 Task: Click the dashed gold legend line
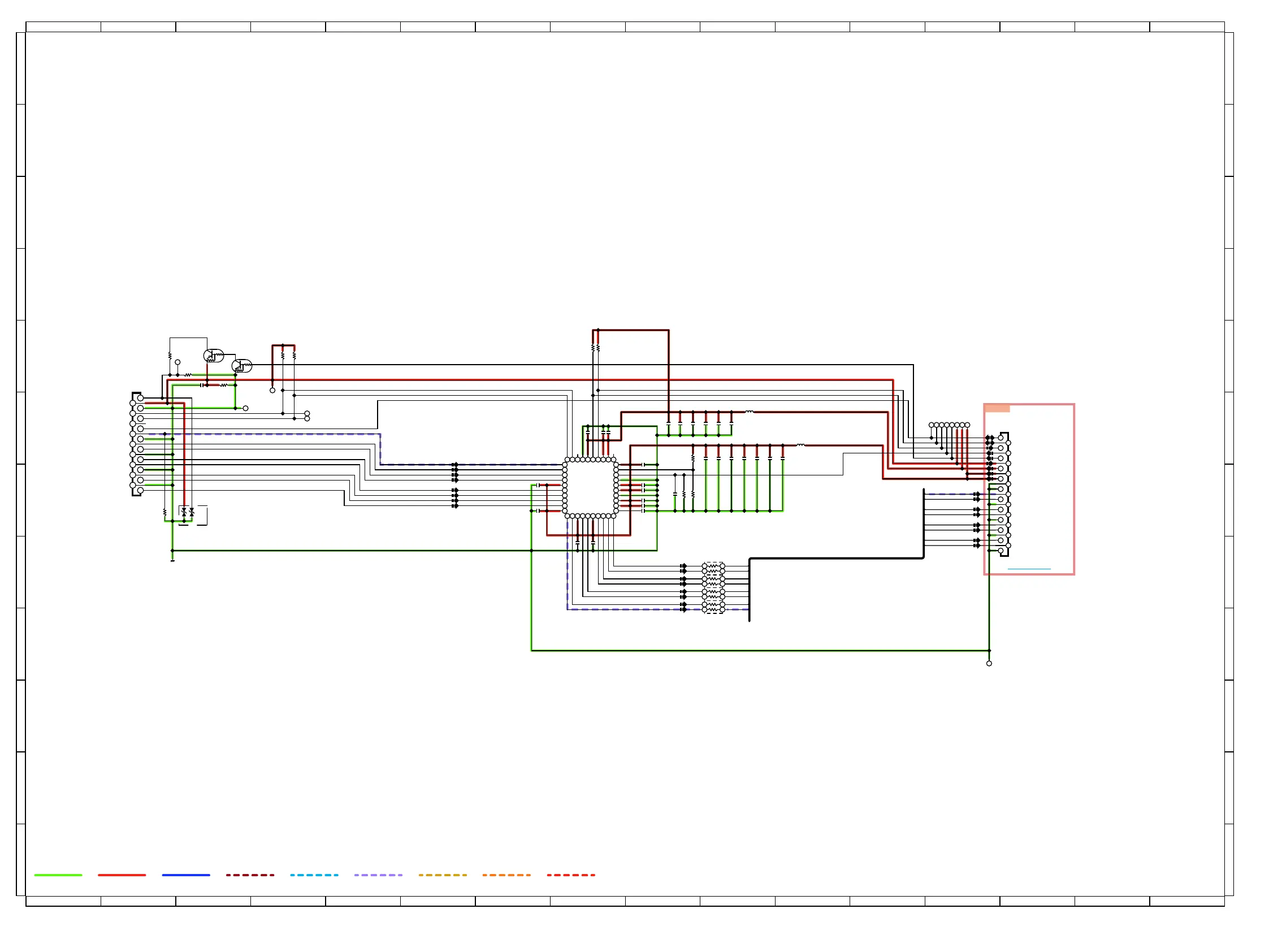443,875
